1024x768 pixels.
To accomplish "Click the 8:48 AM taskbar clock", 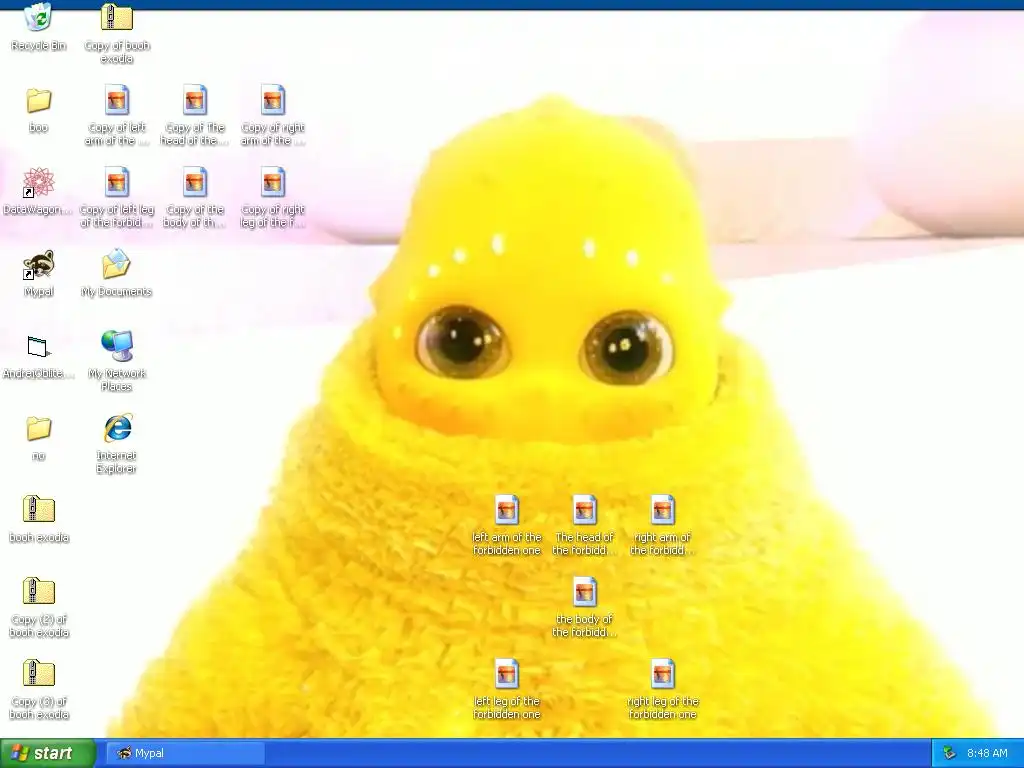I will pyautogui.click(x=987, y=753).
